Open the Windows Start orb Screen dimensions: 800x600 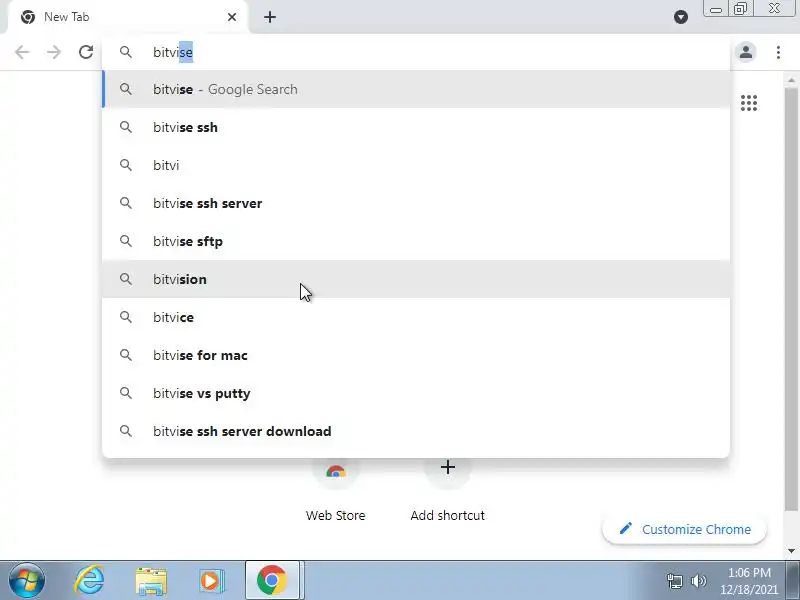27,580
